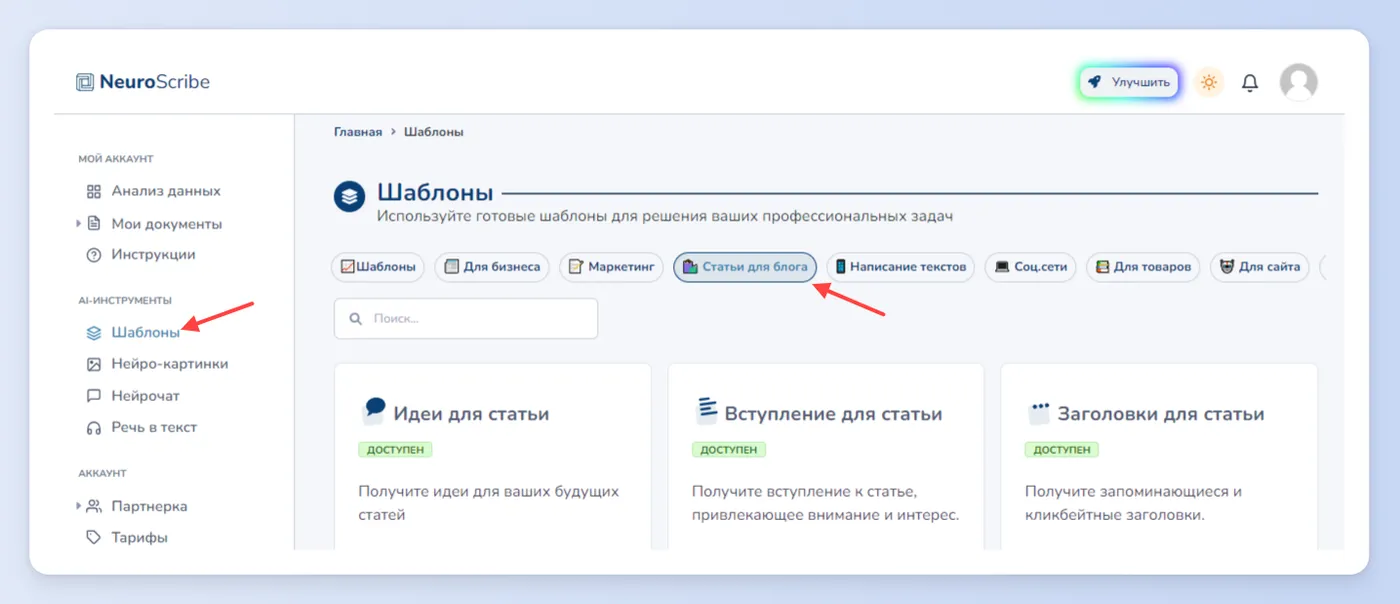Click the question mark icon for Инструкции
Screen dimensions: 1400x604
(x=94, y=255)
